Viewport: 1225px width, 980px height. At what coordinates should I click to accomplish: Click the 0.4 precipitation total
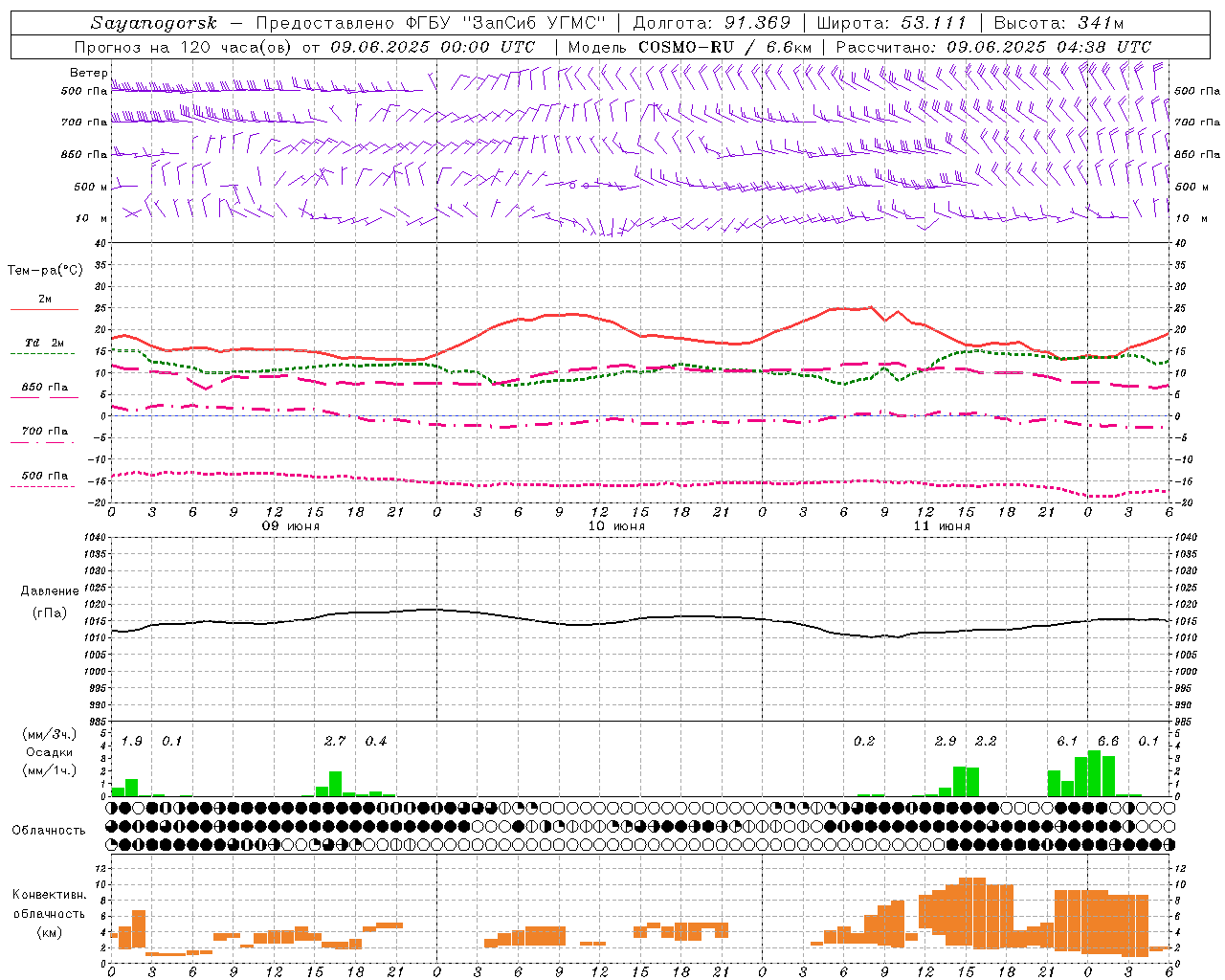point(376,742)
